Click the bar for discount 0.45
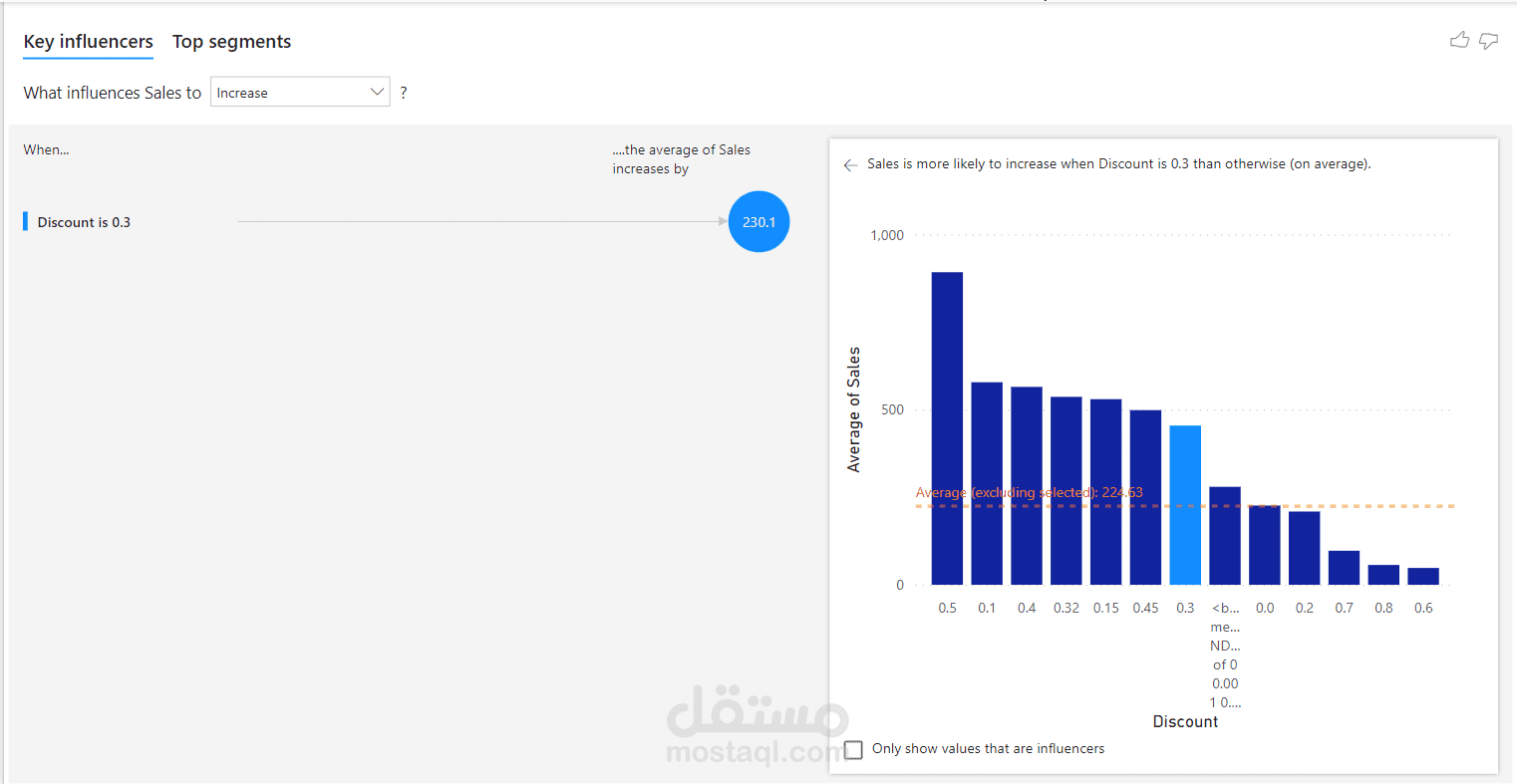 [x=1145, y=497]
